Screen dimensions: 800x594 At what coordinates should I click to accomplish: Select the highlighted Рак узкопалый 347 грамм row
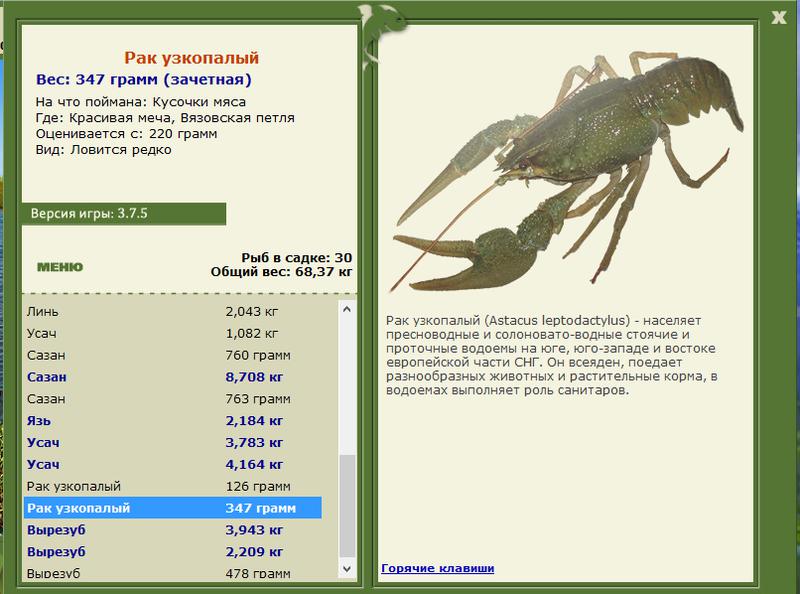[x=173, y=508]
